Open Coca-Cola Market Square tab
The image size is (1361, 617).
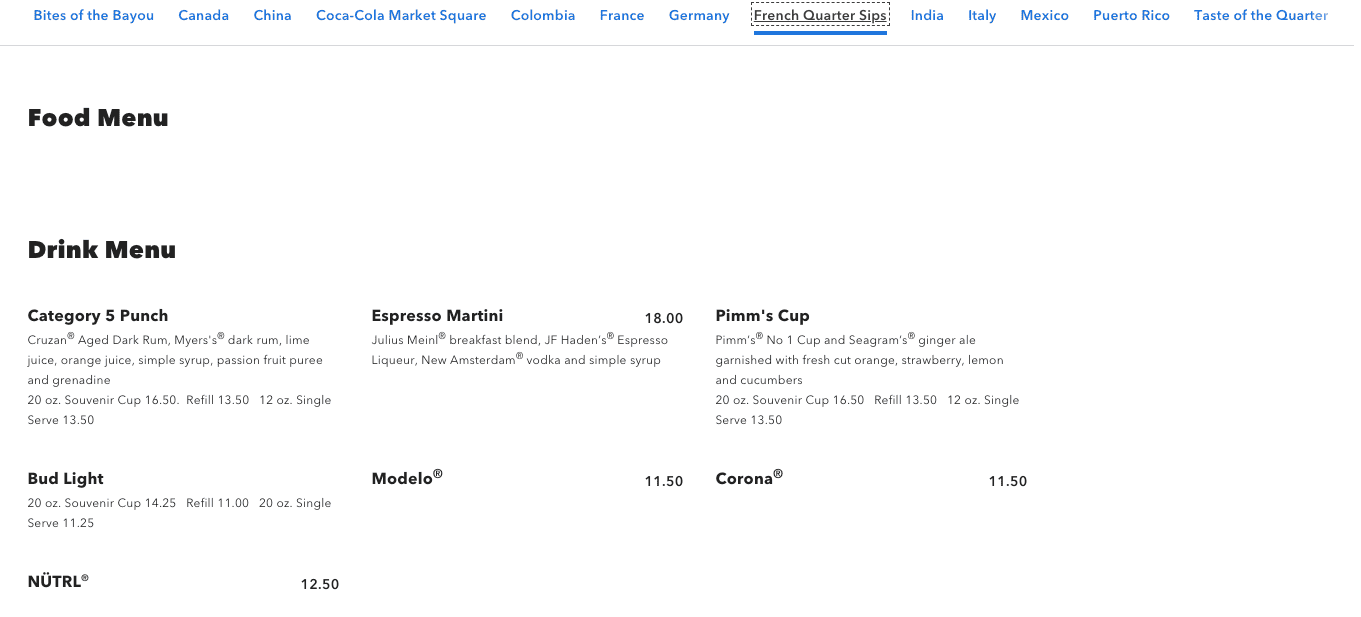[401, 16]
